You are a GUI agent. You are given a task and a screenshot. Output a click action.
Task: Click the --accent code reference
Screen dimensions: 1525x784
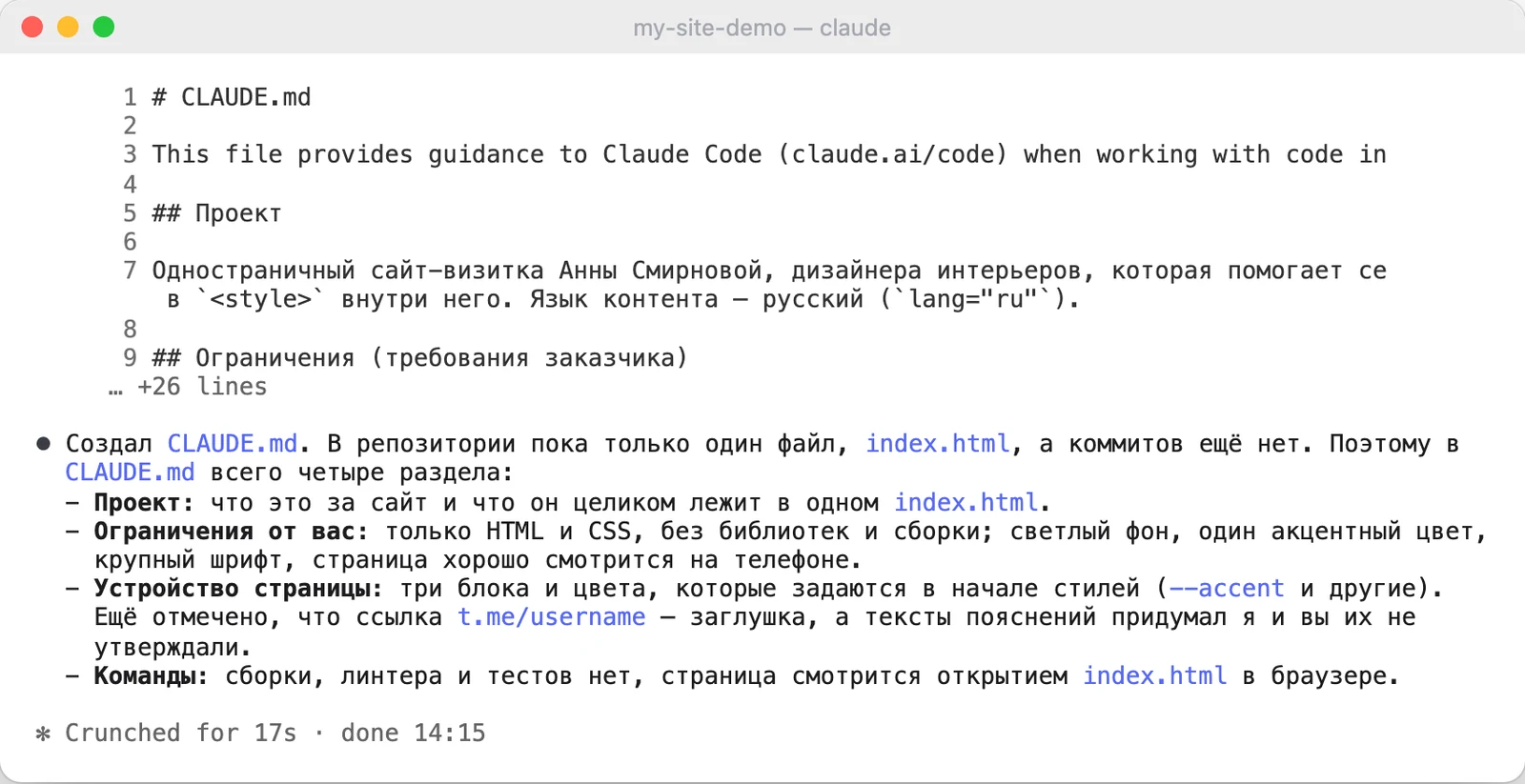(x=1227, y=589)
